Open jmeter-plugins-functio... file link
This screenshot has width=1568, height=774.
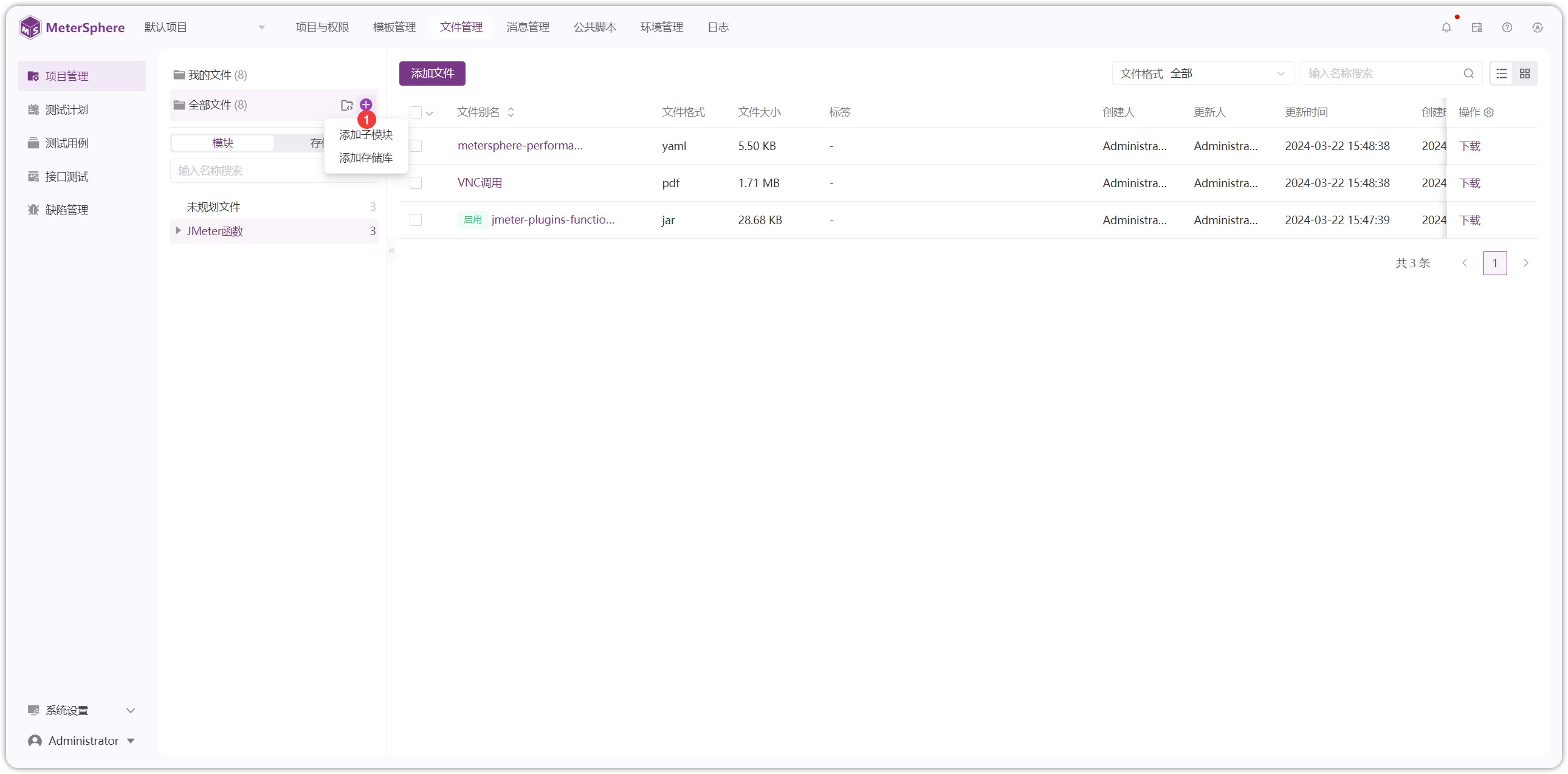coord(552,220)
